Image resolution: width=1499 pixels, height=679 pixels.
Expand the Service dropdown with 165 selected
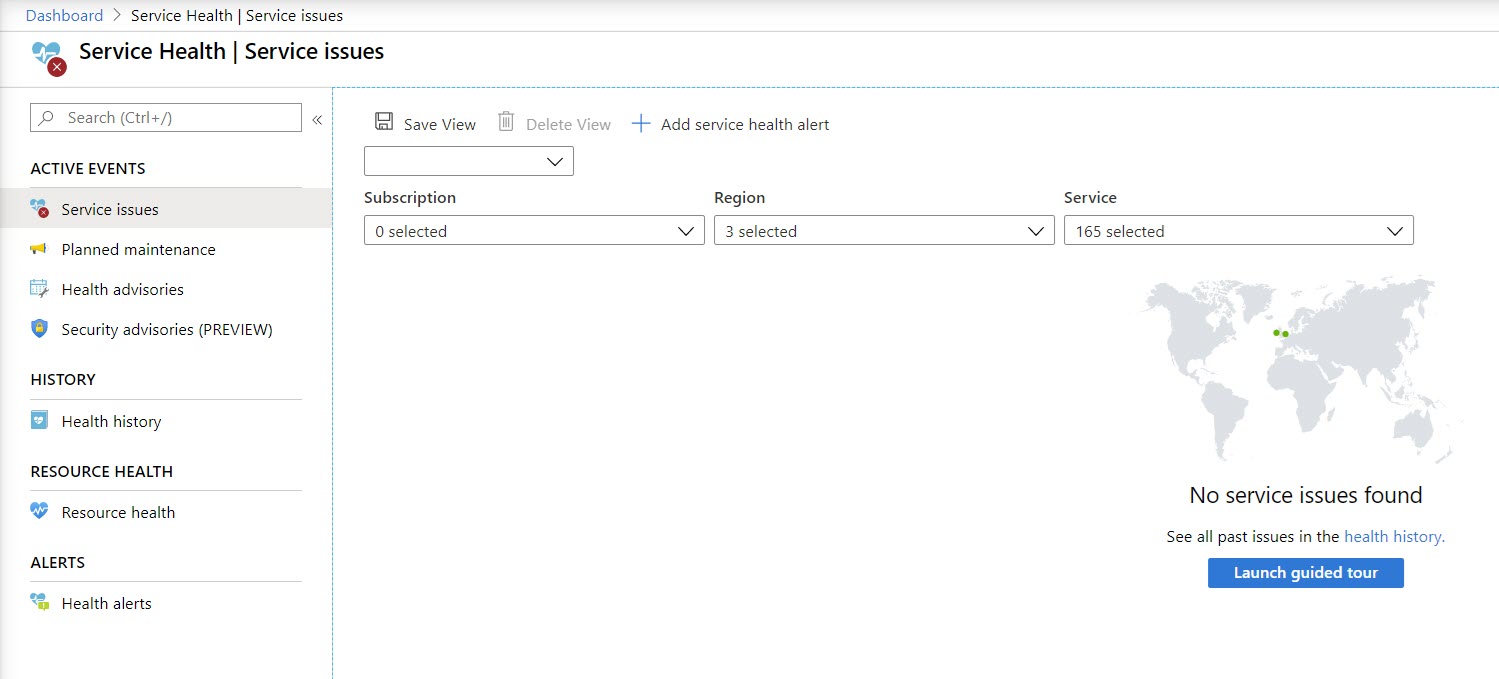(x=1238, y=231)
